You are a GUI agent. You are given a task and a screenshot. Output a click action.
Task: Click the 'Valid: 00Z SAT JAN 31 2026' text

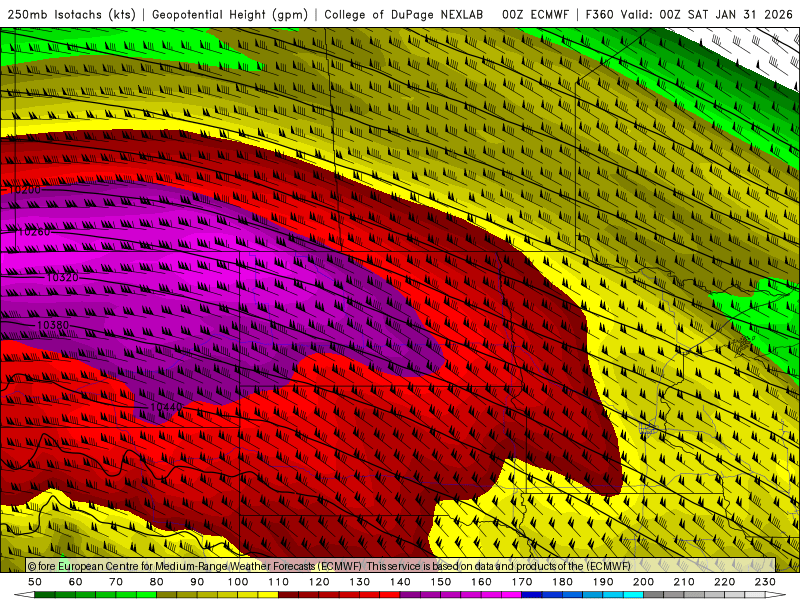coord(707,14)
